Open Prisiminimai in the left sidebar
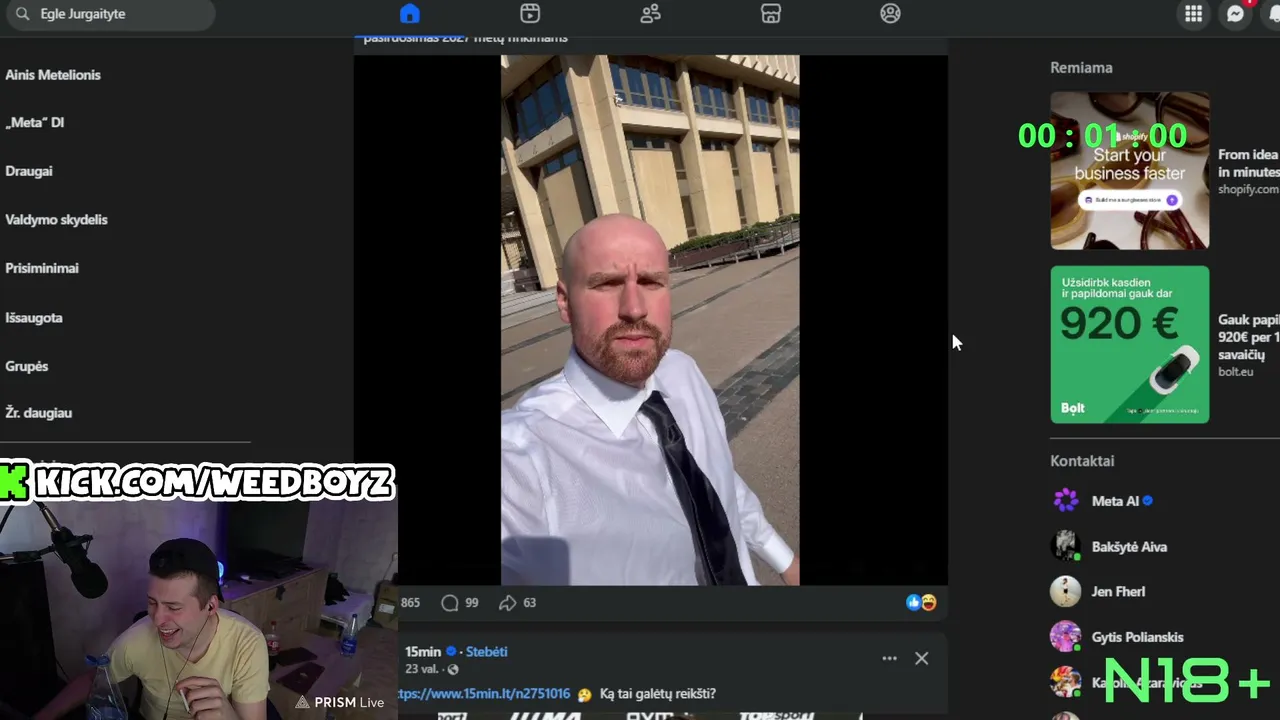The image size is (1280, 720). [x=42, y=268]
